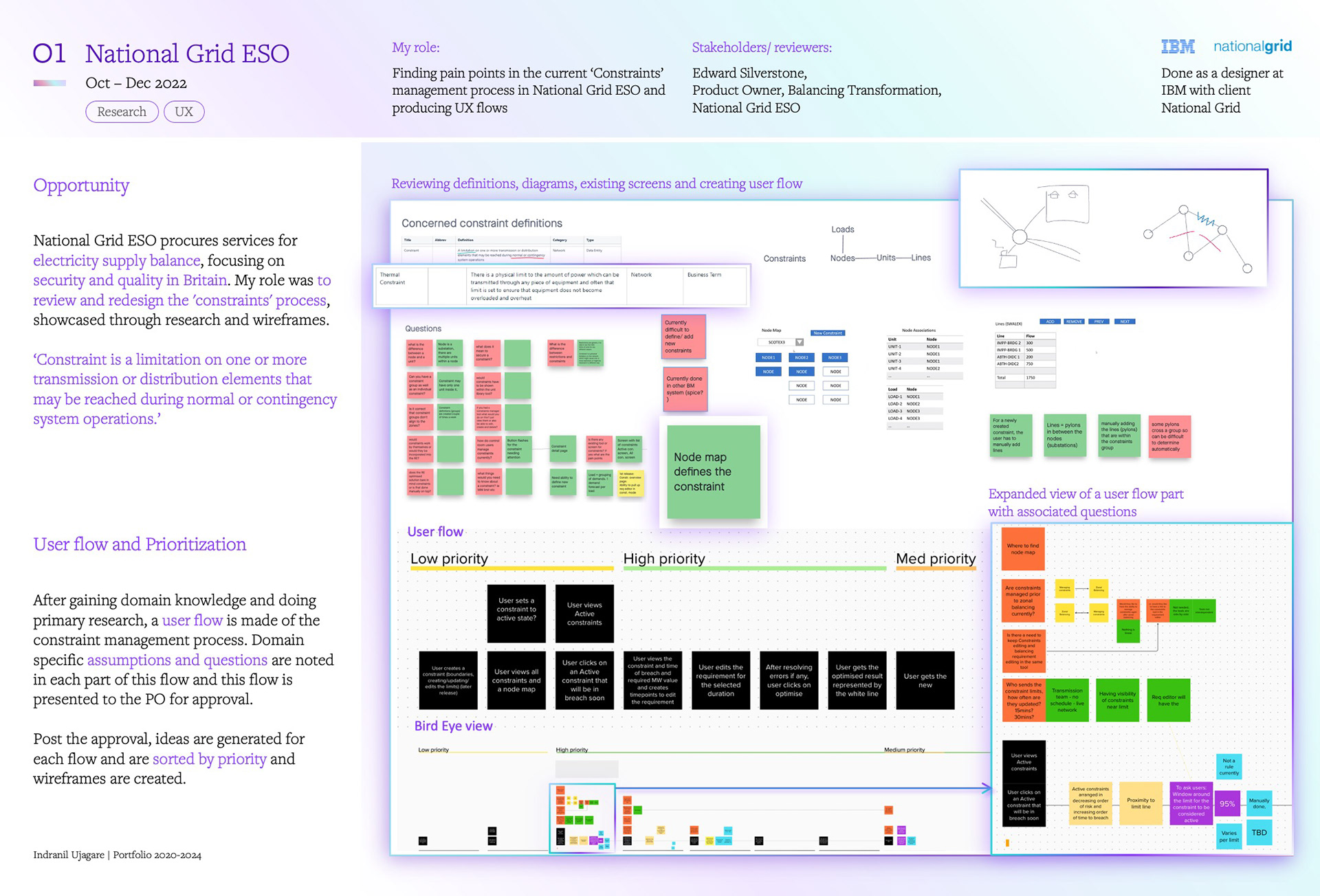Click the blue NODE2 button
Viewport: 1320px width, 896px height.
click(x=802, y=357)
